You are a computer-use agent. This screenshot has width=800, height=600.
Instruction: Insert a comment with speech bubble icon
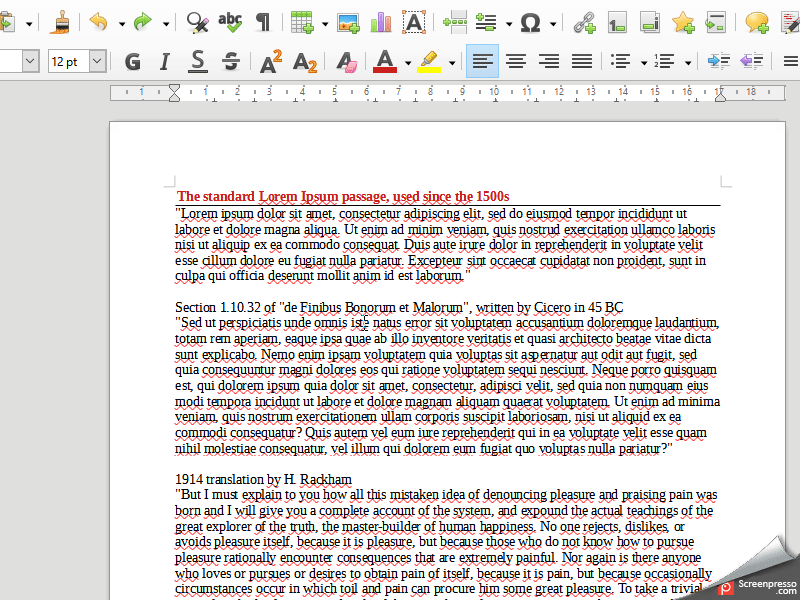[757, 22]
